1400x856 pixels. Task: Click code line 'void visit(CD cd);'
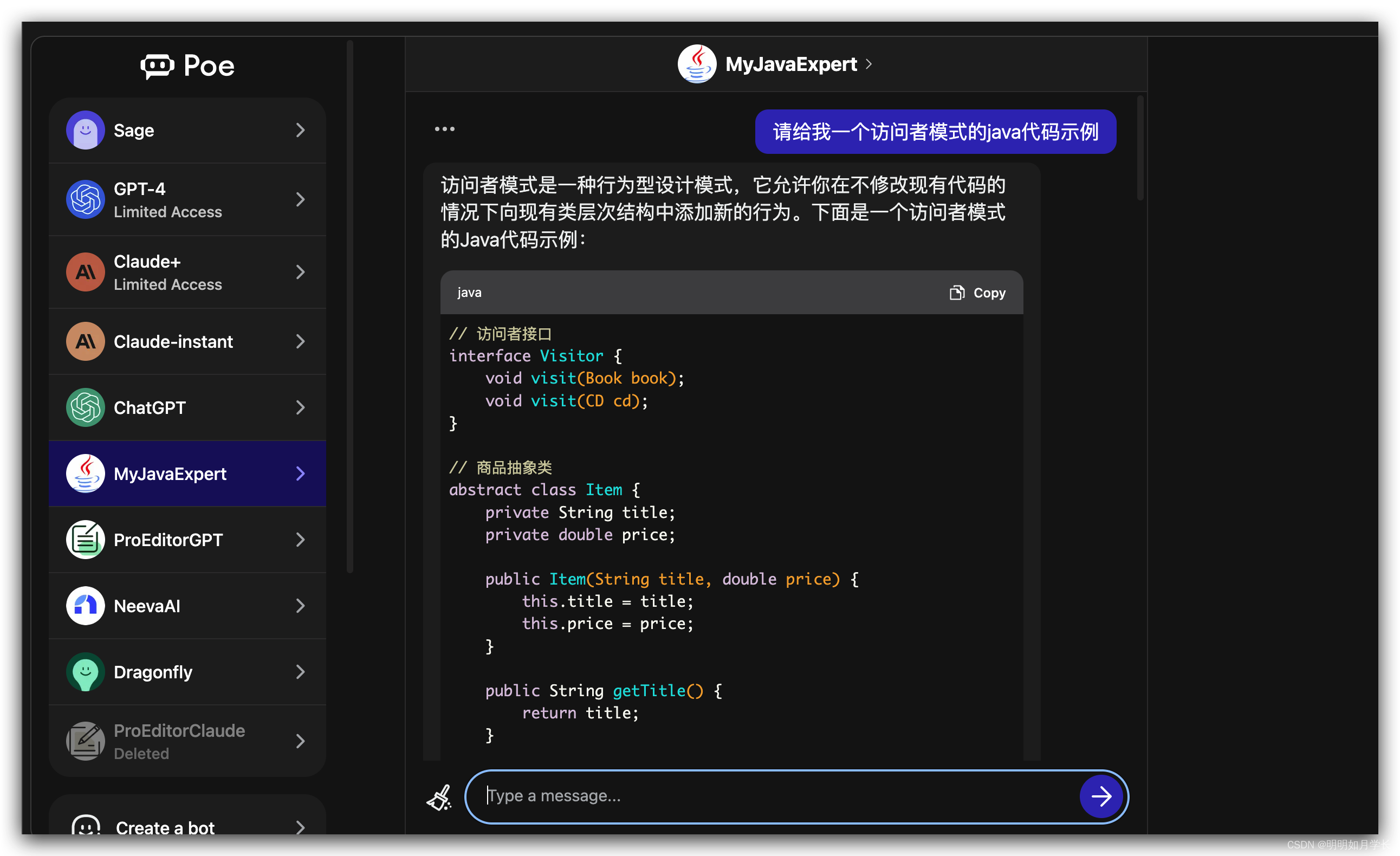pyautogui.click(x=567, y=401)
